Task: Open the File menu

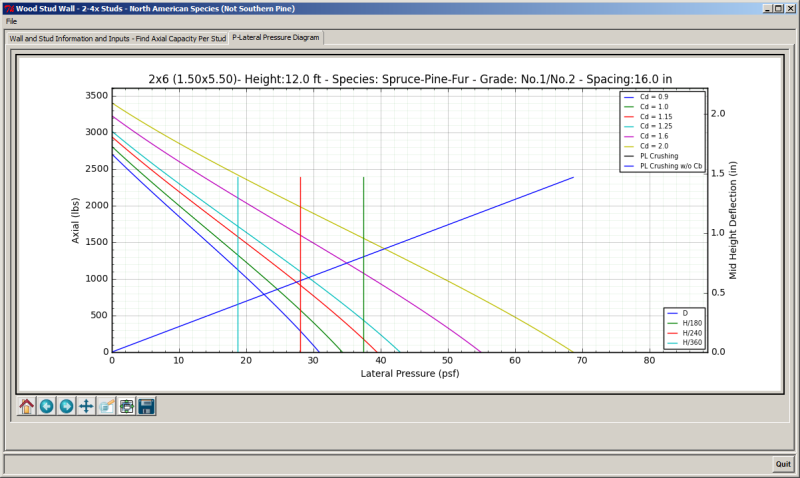Action: pyautogui.click(x=11, y=21)
